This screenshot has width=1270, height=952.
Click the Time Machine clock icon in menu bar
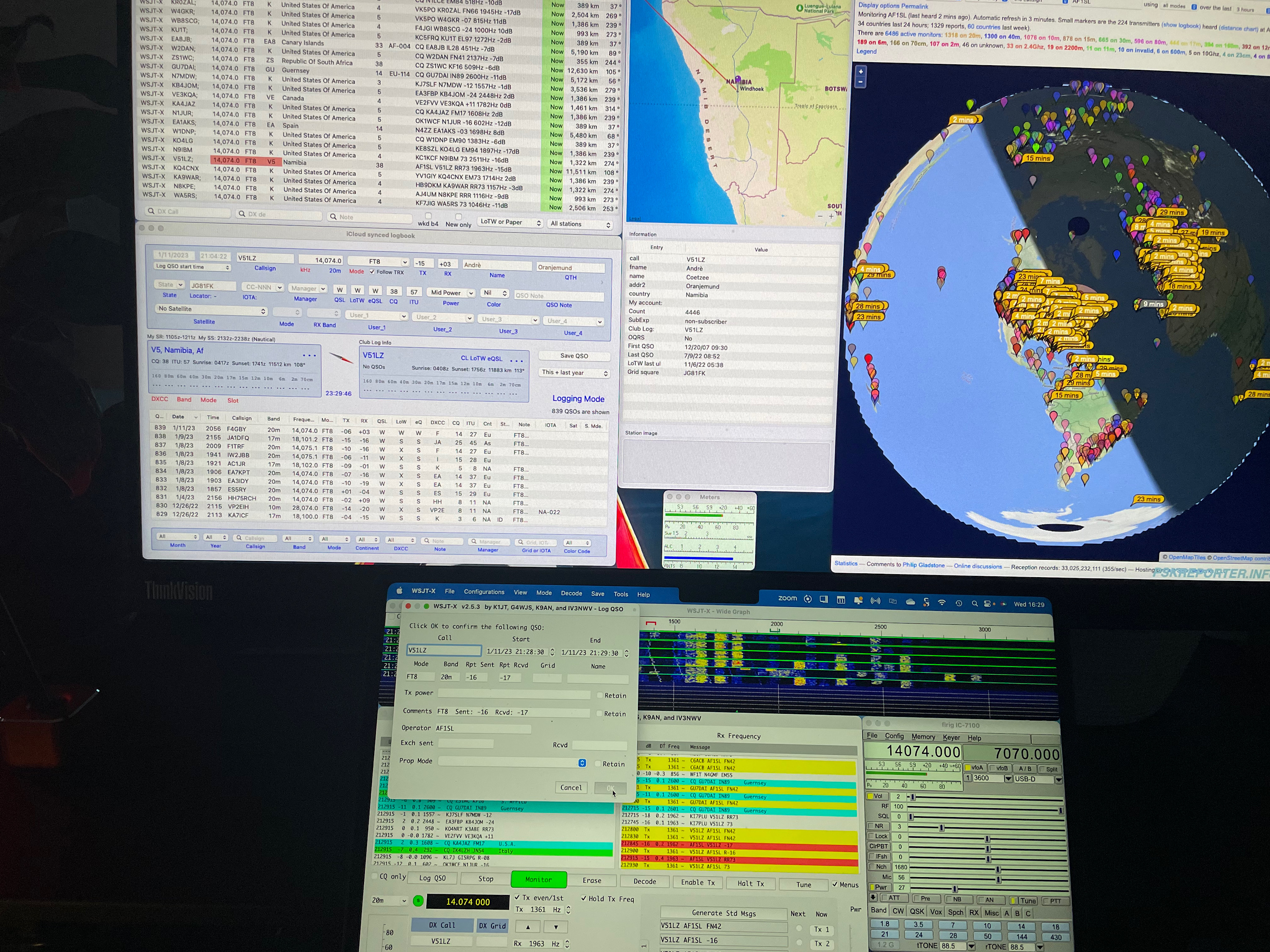958,603
